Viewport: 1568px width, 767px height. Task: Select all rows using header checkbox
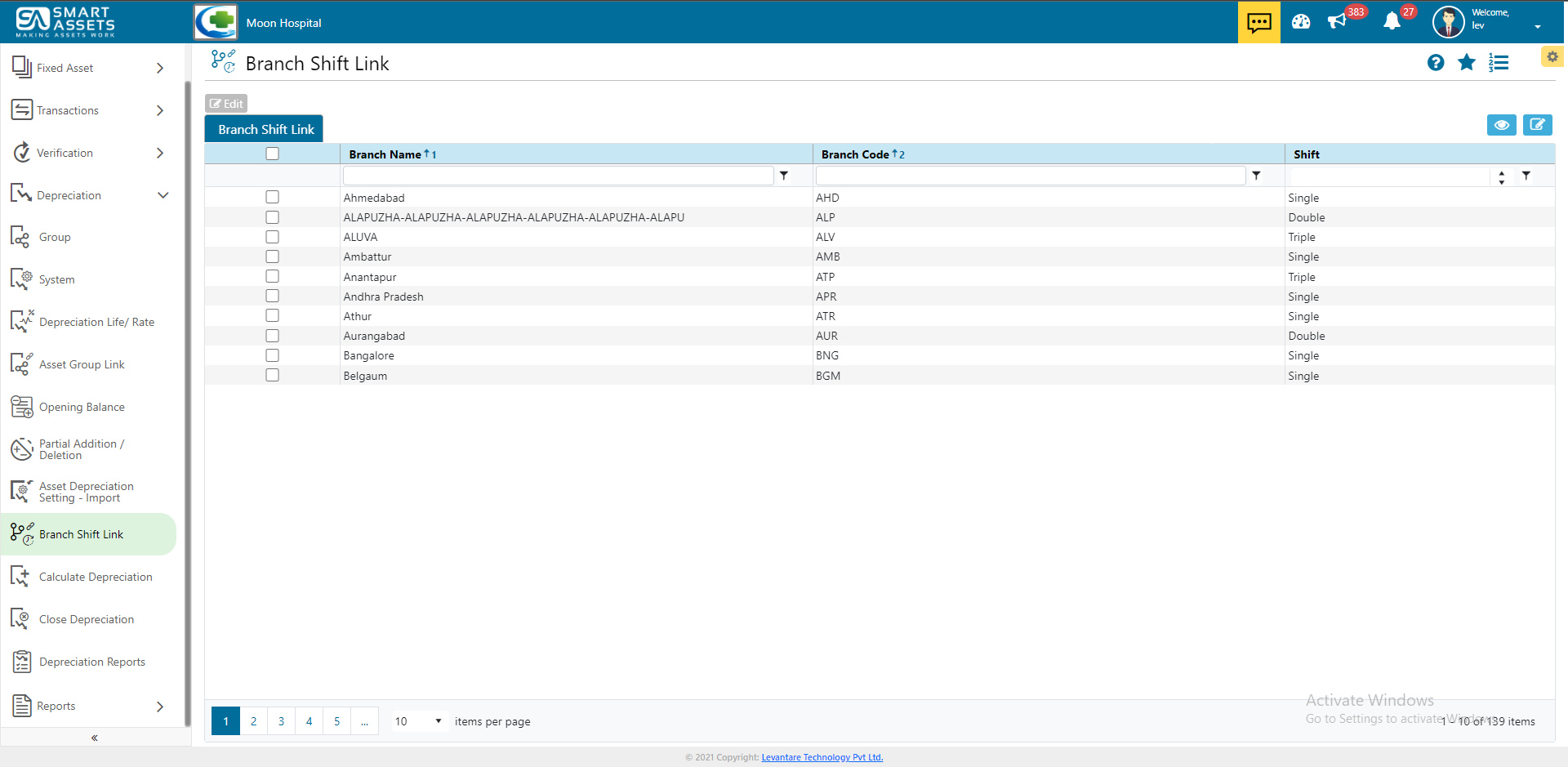point(272,153)
